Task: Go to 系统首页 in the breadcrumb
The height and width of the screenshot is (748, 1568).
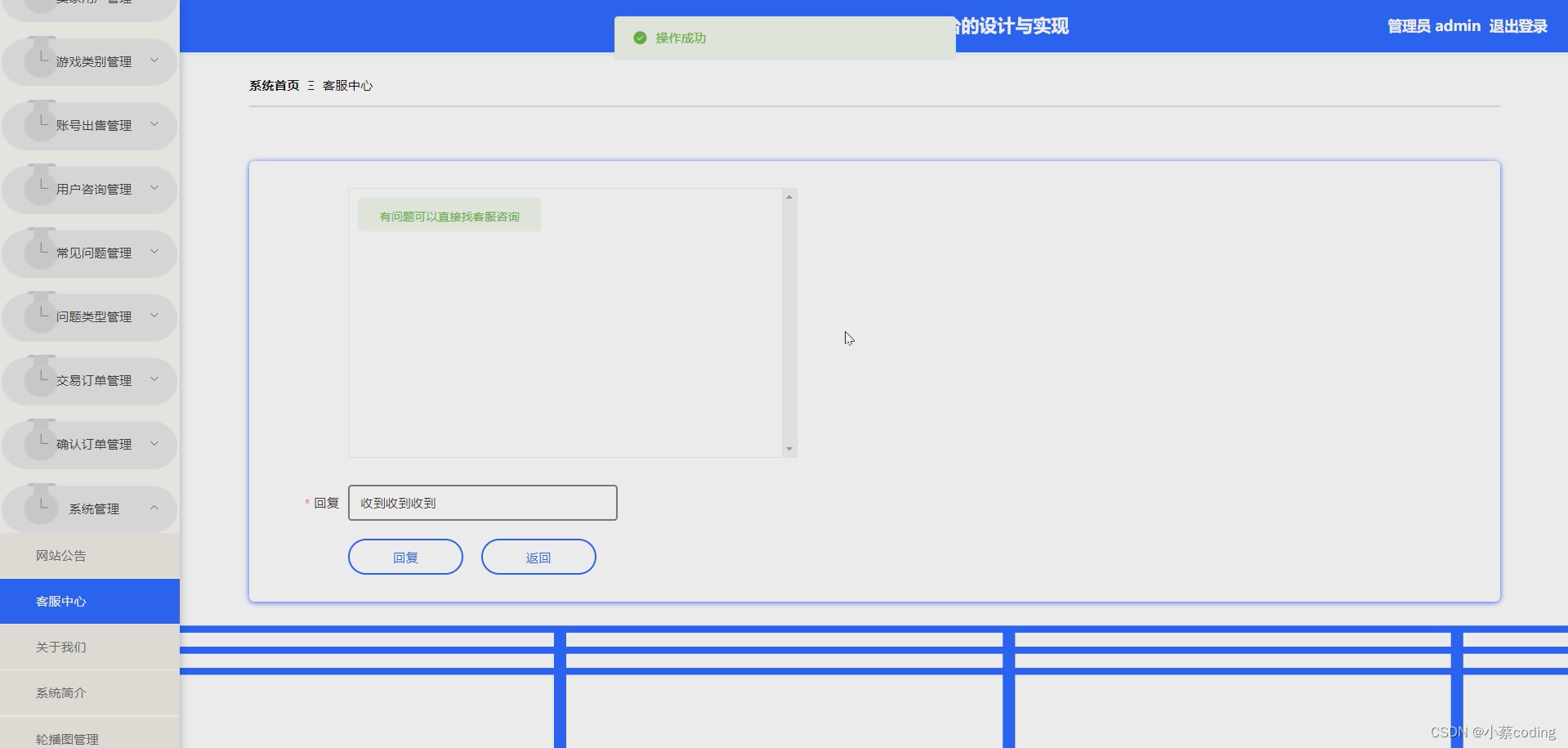Action: (x=275, y=85)
